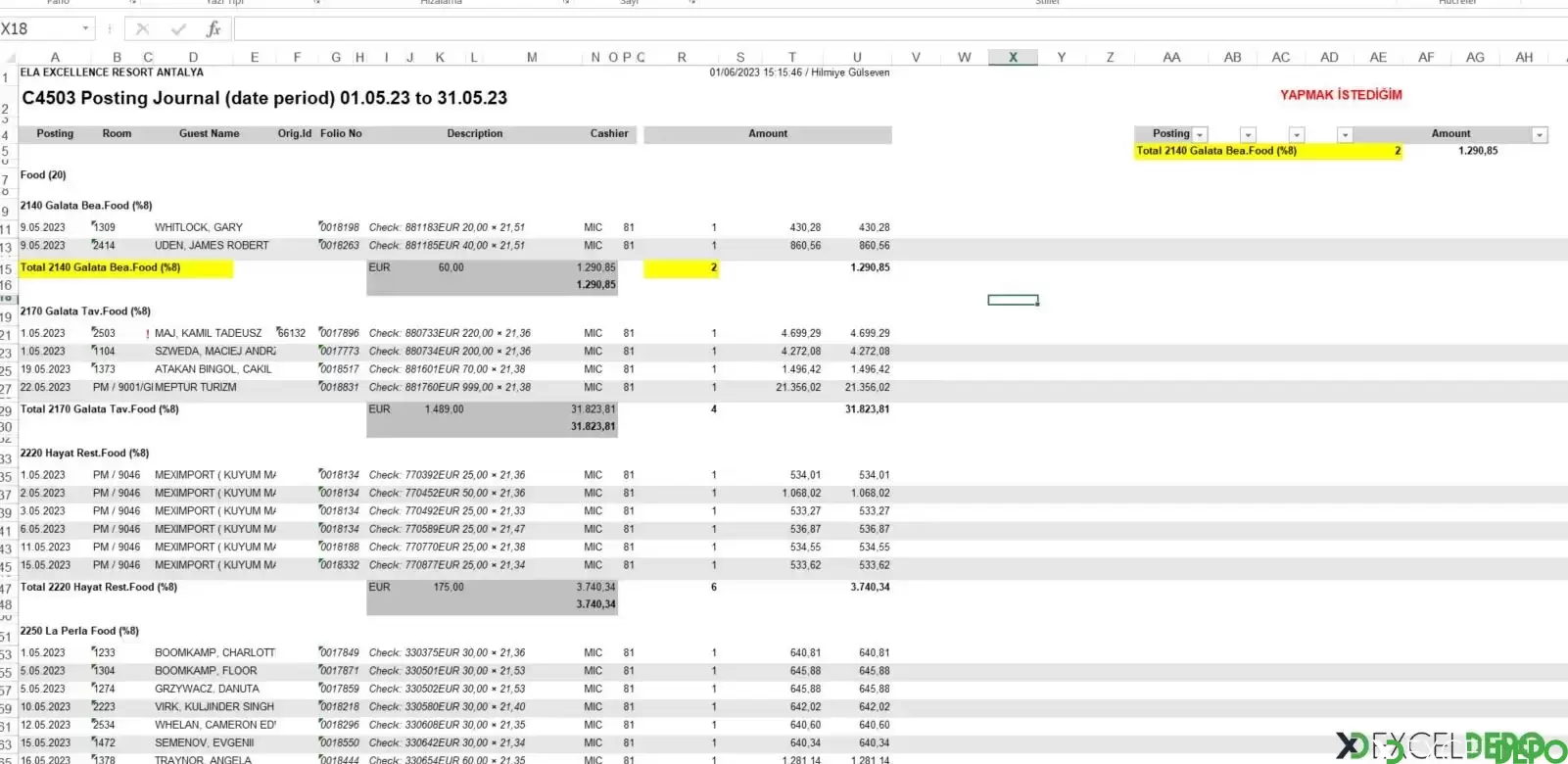1568x764 pixels.
Task: Click the Select All corner triangle
Action: pos(9,58)
